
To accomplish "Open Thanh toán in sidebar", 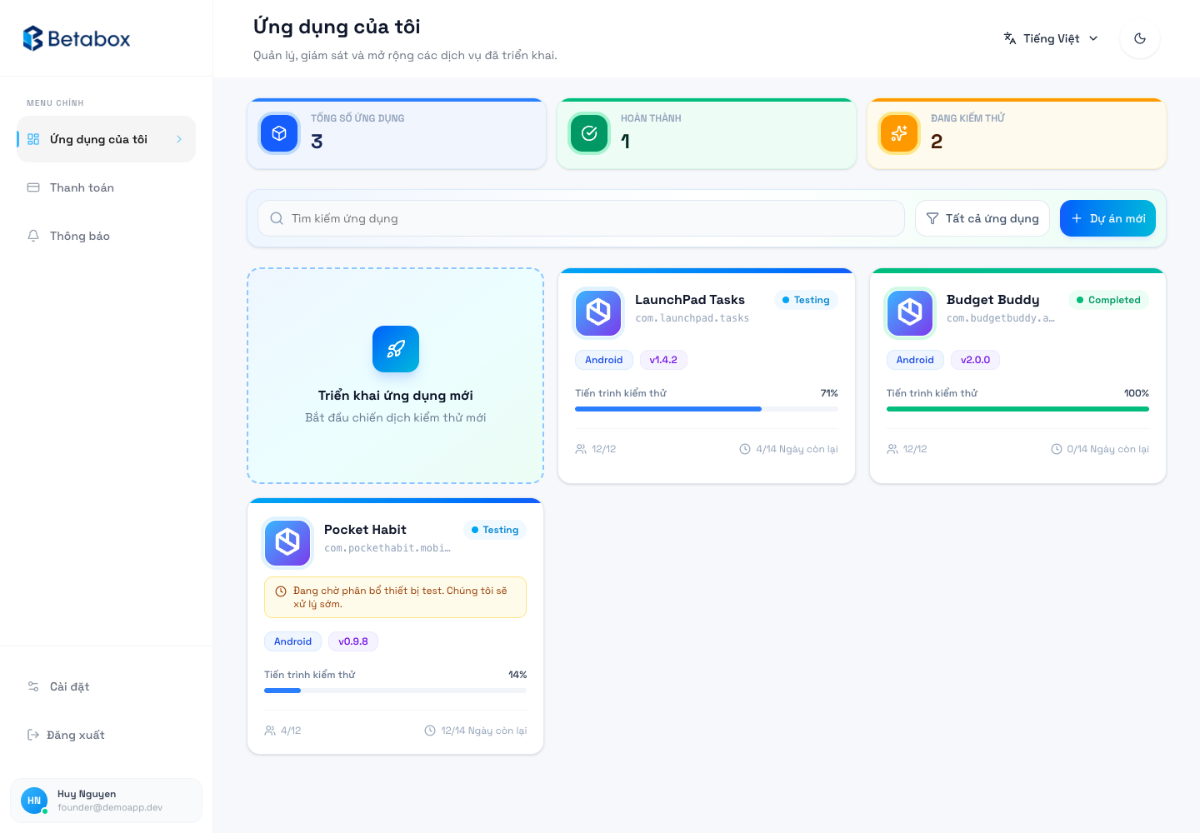I will 106,187.
